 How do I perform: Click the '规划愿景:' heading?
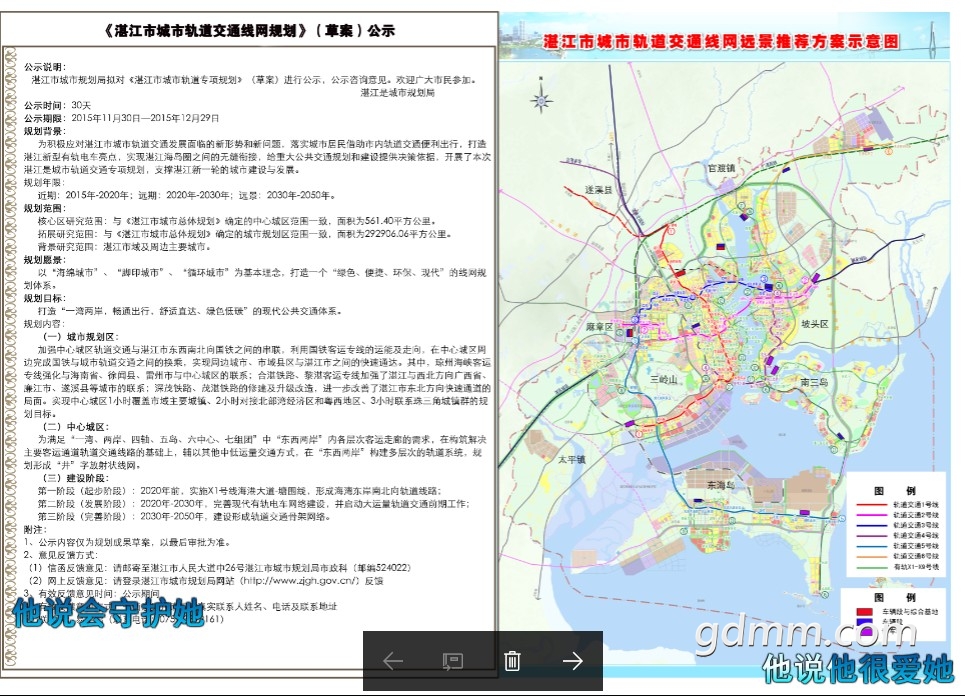45,260
